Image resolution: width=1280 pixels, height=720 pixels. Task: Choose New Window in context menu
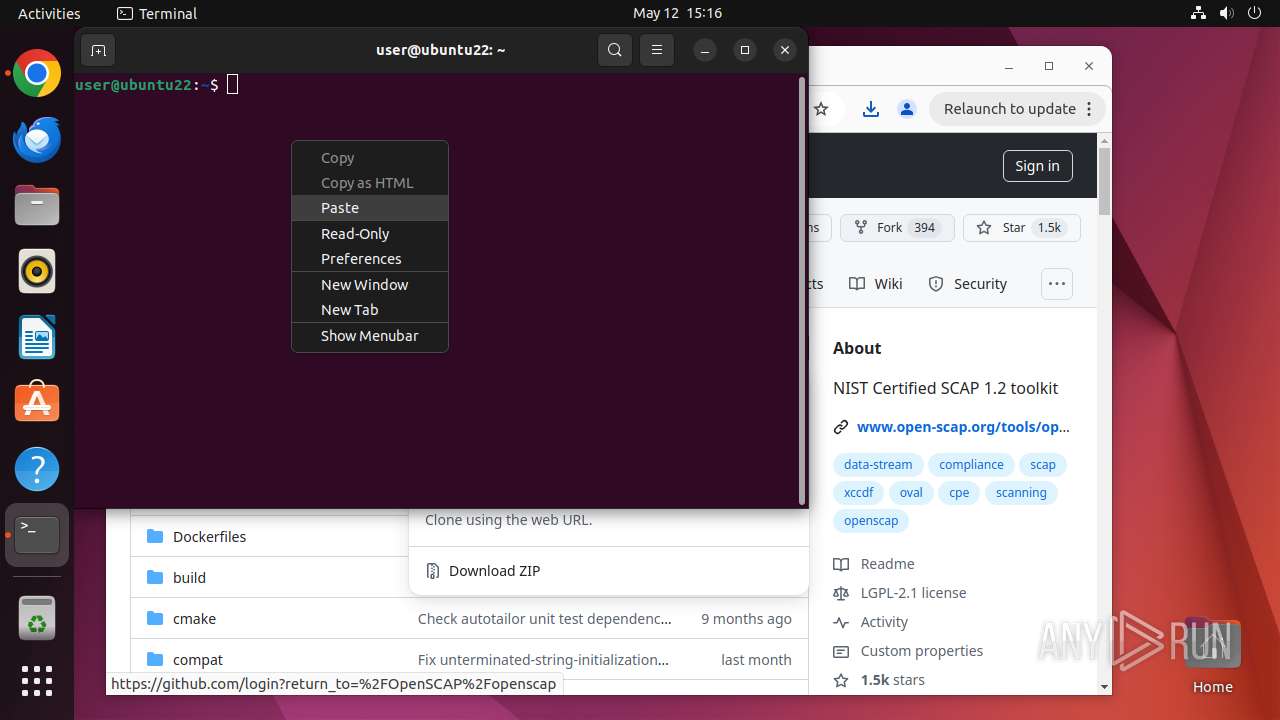pyautogui.click(x=370, y=285)
